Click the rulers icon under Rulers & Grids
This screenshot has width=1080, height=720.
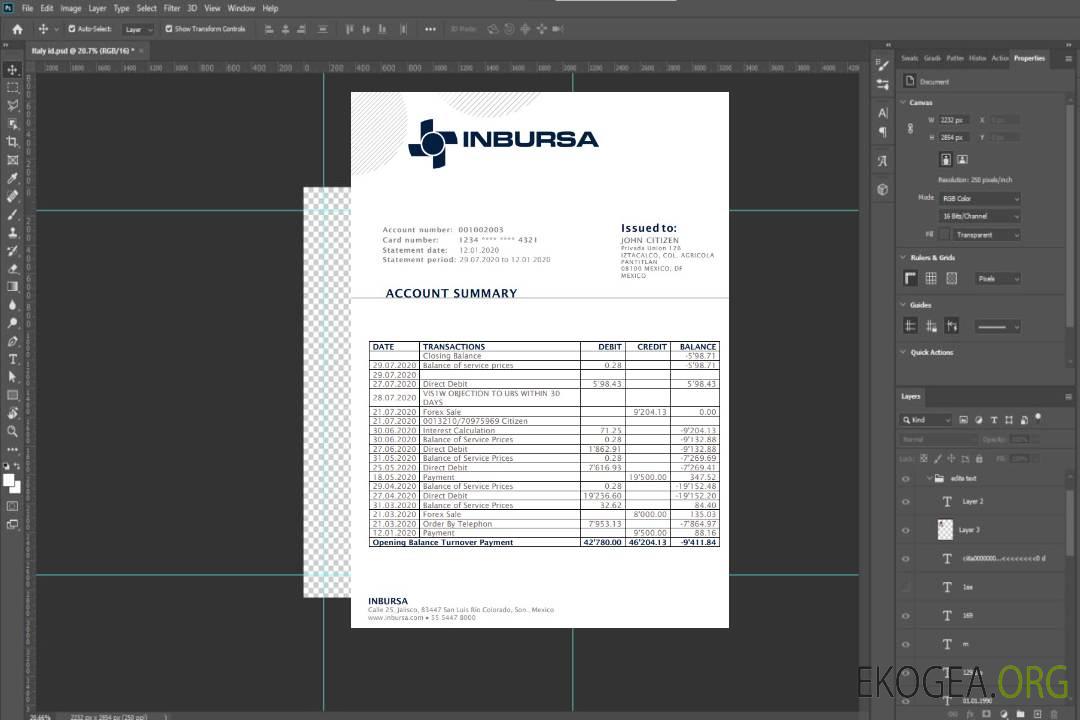pyautogui.click(x=910, y=278)
